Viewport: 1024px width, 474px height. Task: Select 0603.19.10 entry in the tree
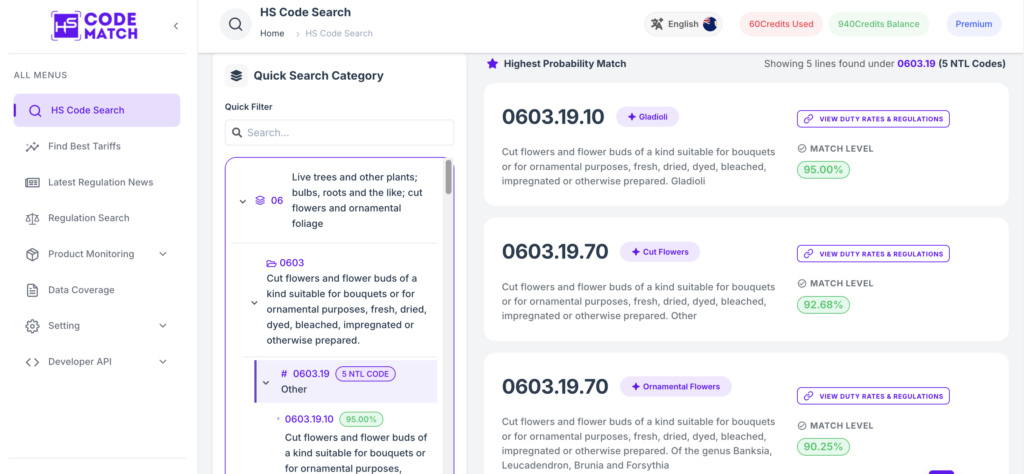tap(310, 419)
